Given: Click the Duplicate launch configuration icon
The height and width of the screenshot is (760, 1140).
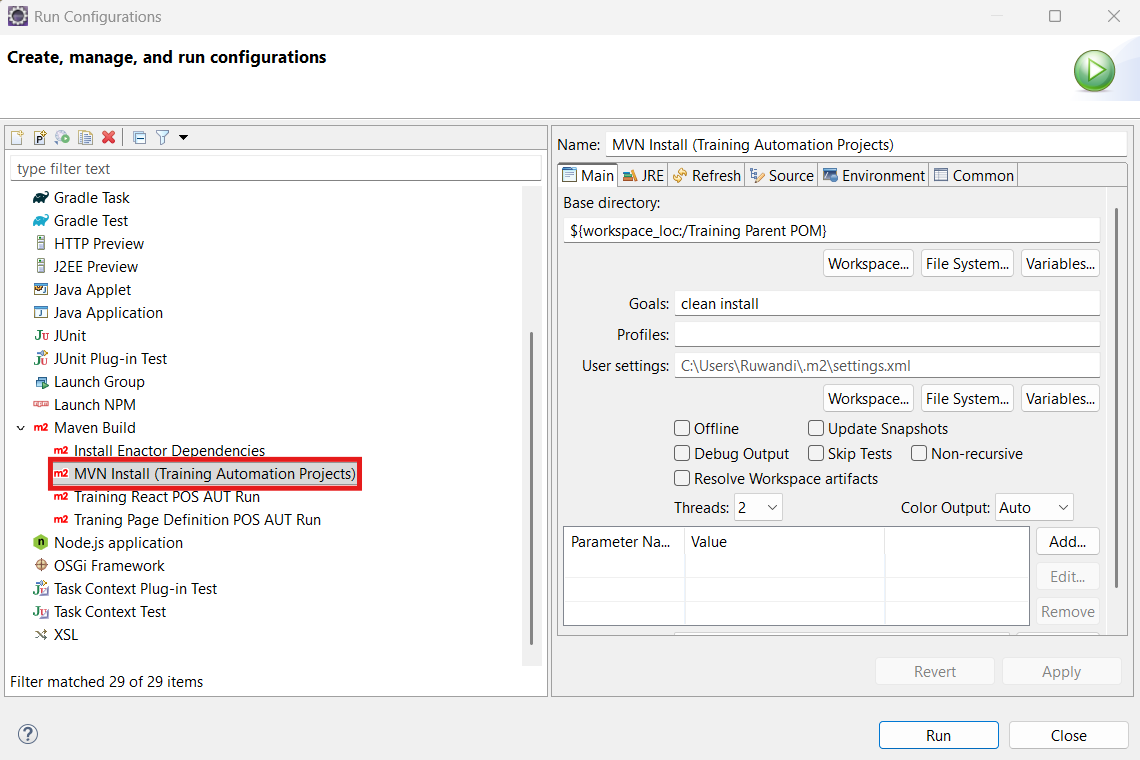Looking at the screenshot, I should 86,137.
